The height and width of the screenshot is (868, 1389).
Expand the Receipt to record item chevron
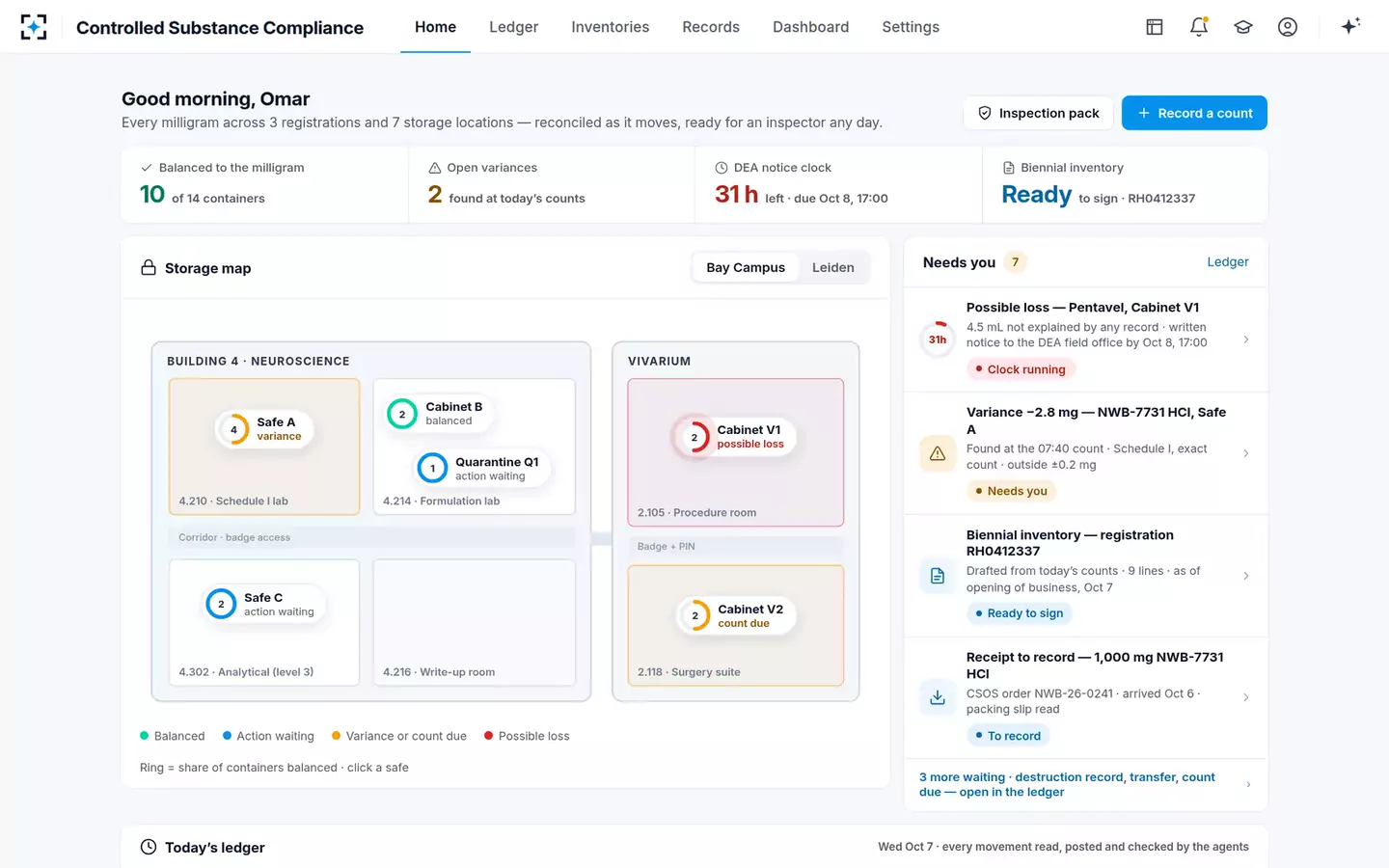[x=1246, y=697]
